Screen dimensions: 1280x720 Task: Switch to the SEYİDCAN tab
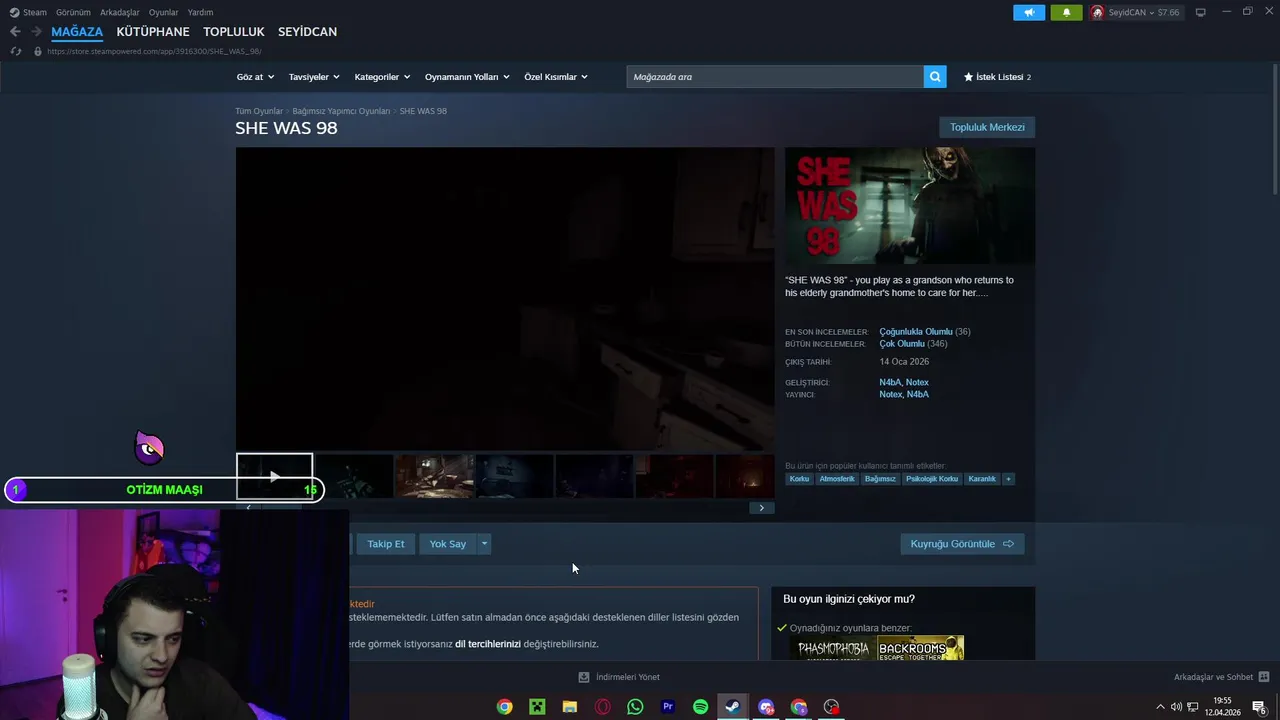coord(307,32)
